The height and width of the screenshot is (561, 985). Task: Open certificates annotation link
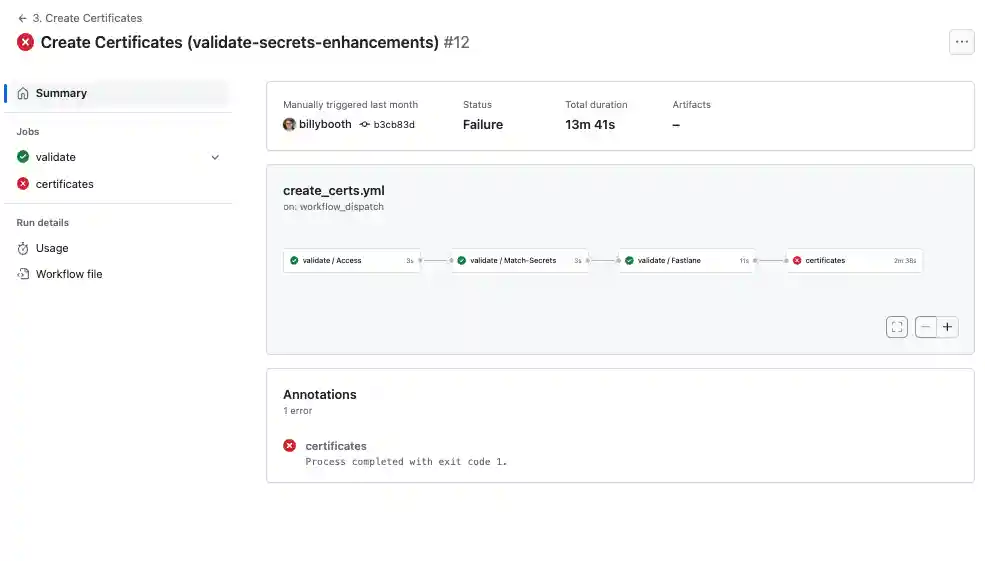[336, 446]
